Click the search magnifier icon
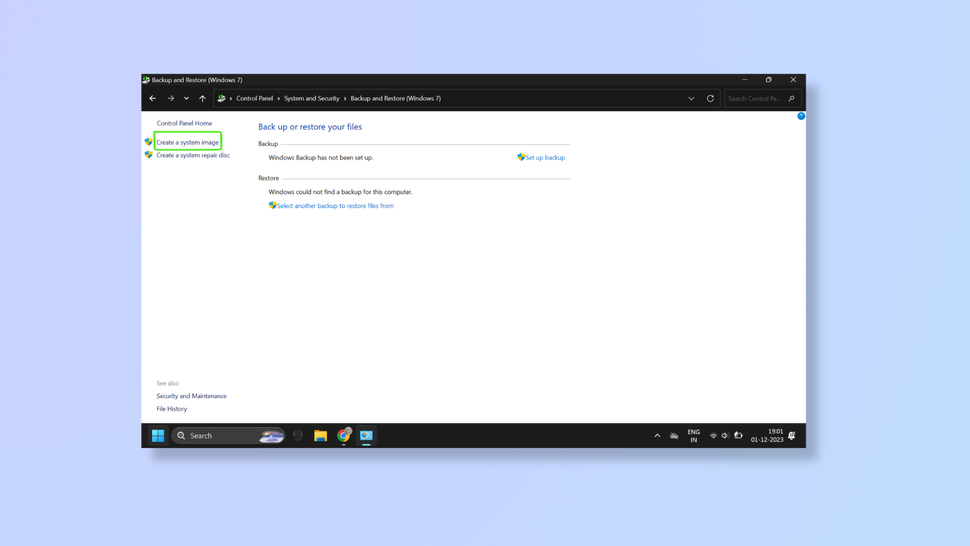This screenshot has height=546, width=970. coord(792,98)
